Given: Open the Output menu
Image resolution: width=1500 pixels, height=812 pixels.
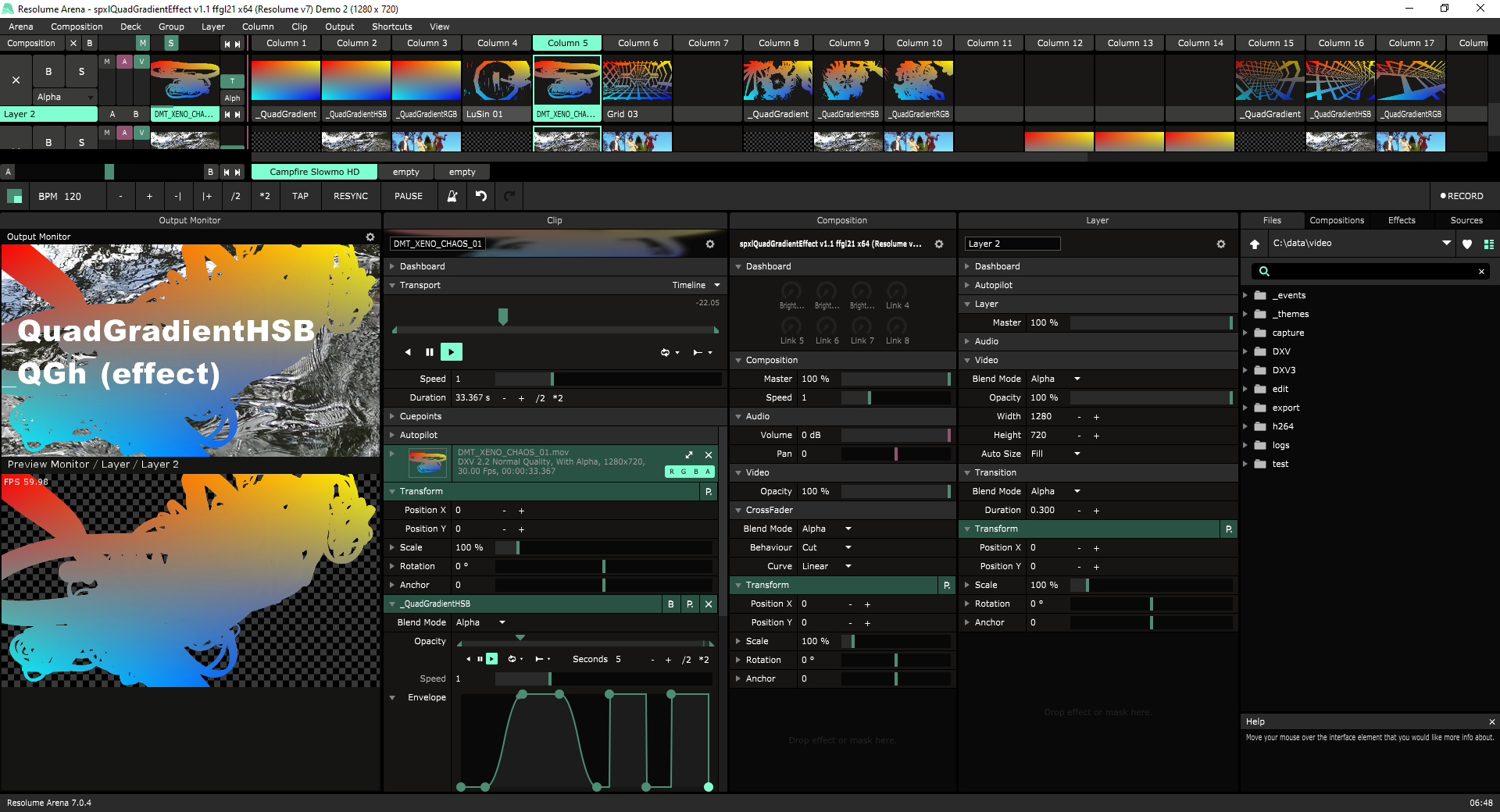Looking at the screenshot, I should (340, 27).
